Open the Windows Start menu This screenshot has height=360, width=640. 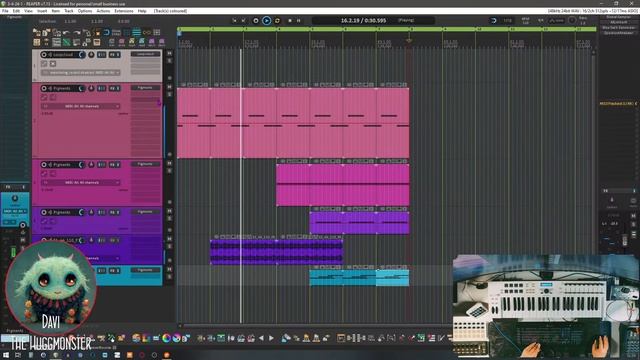pyautogui.click(x=6, y=355)
